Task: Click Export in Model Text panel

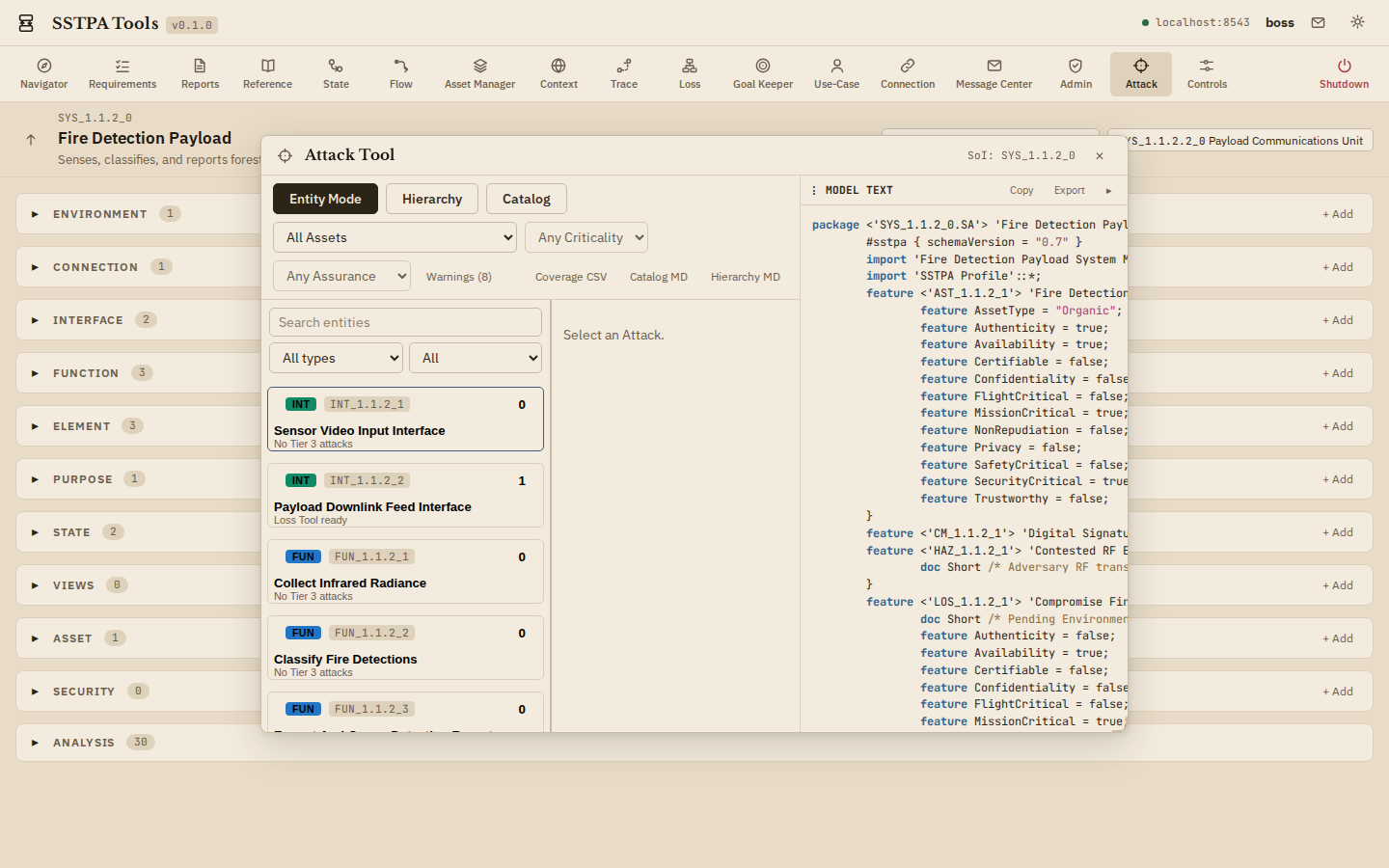Action: coord(1069,191)
